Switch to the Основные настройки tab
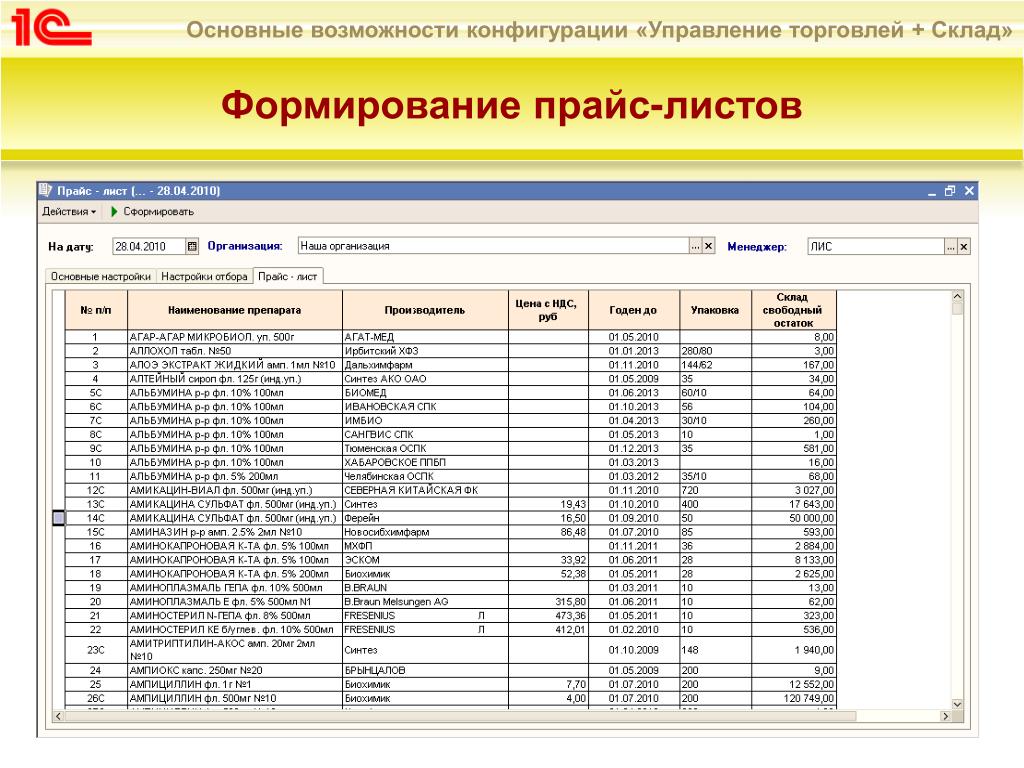This screenshot has width=1024, height=768. (101, 276)
